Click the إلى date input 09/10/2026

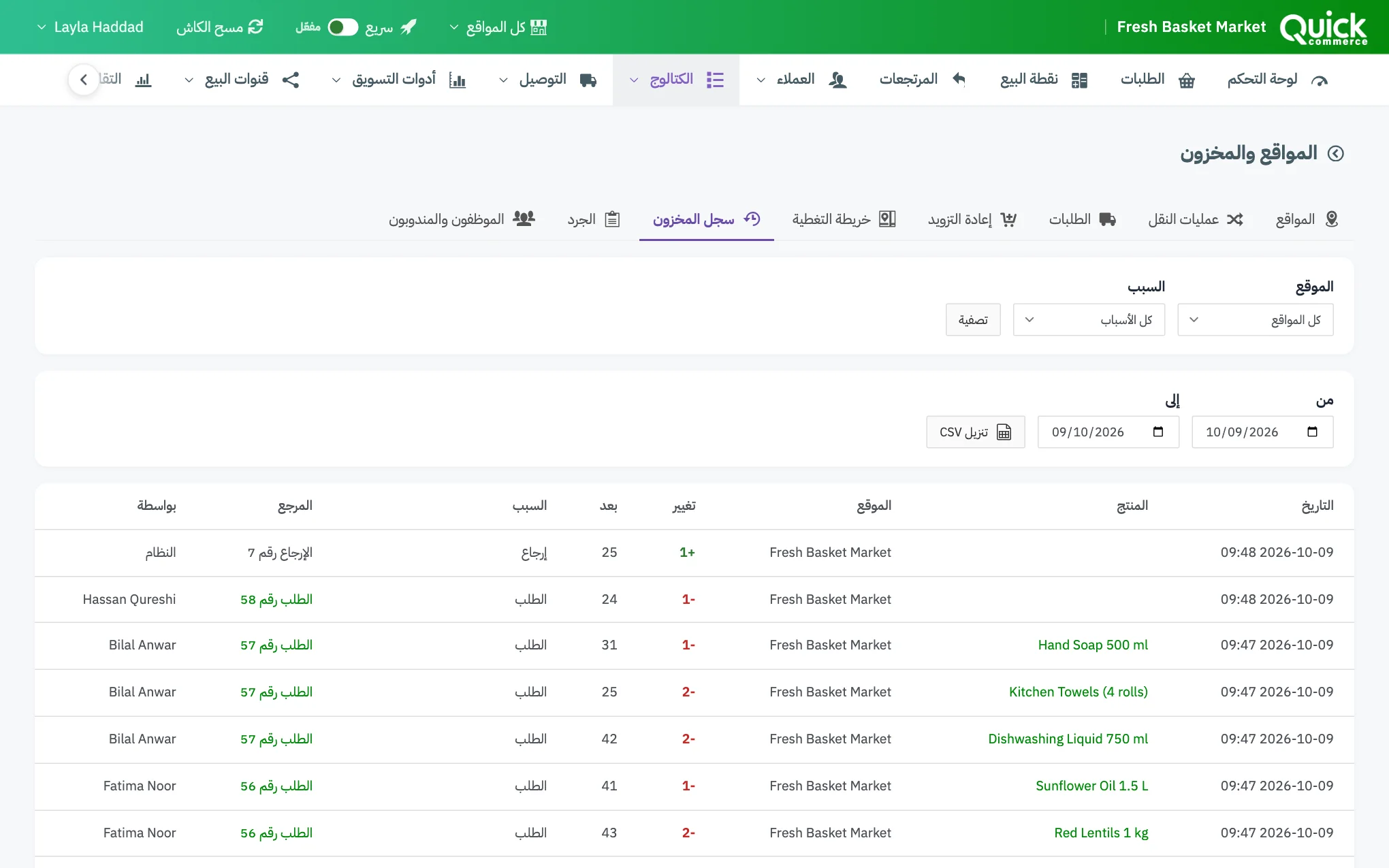1108,432
